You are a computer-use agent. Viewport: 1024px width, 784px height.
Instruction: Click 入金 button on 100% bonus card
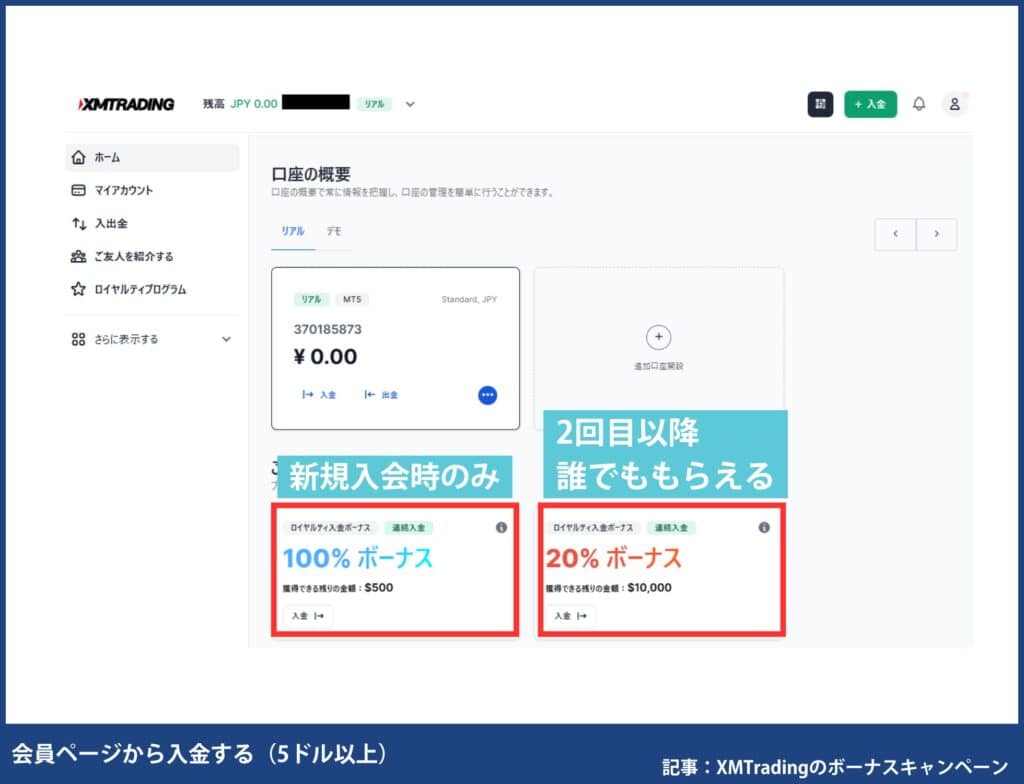[308, 615]
